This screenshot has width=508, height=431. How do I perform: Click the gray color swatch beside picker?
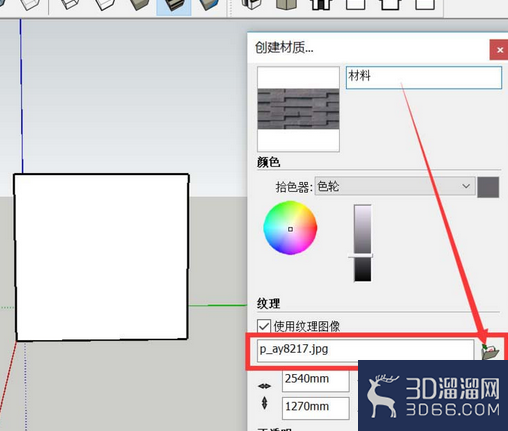point(488,187)
